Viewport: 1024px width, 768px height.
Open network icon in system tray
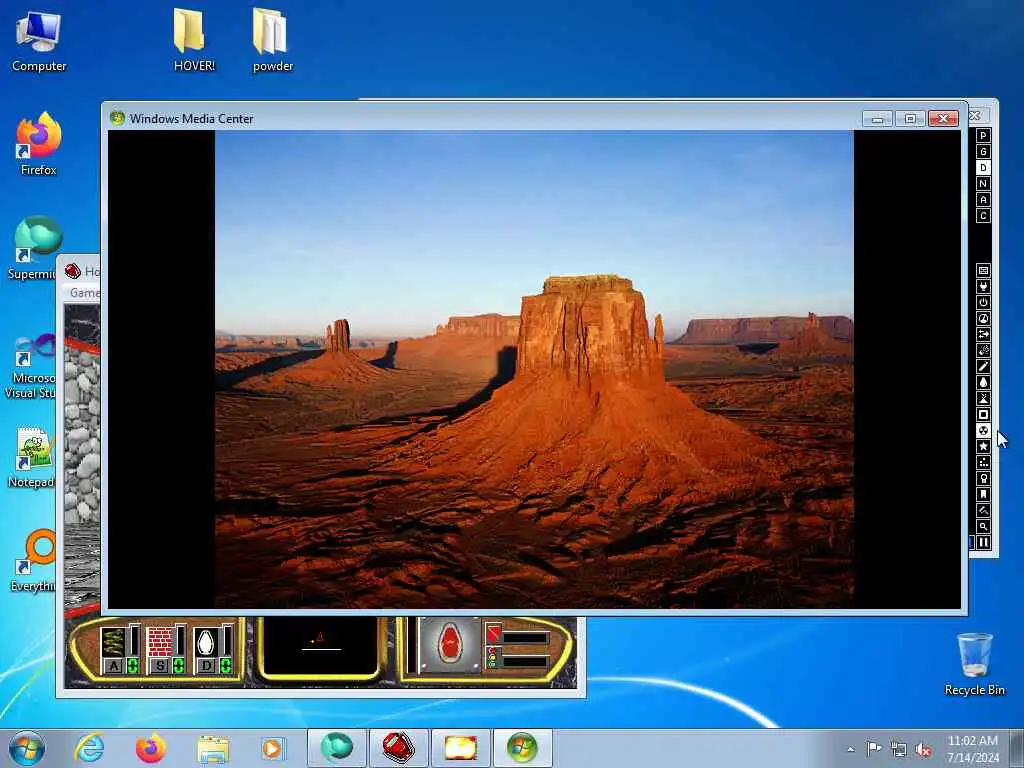click(x=899, y=750)
